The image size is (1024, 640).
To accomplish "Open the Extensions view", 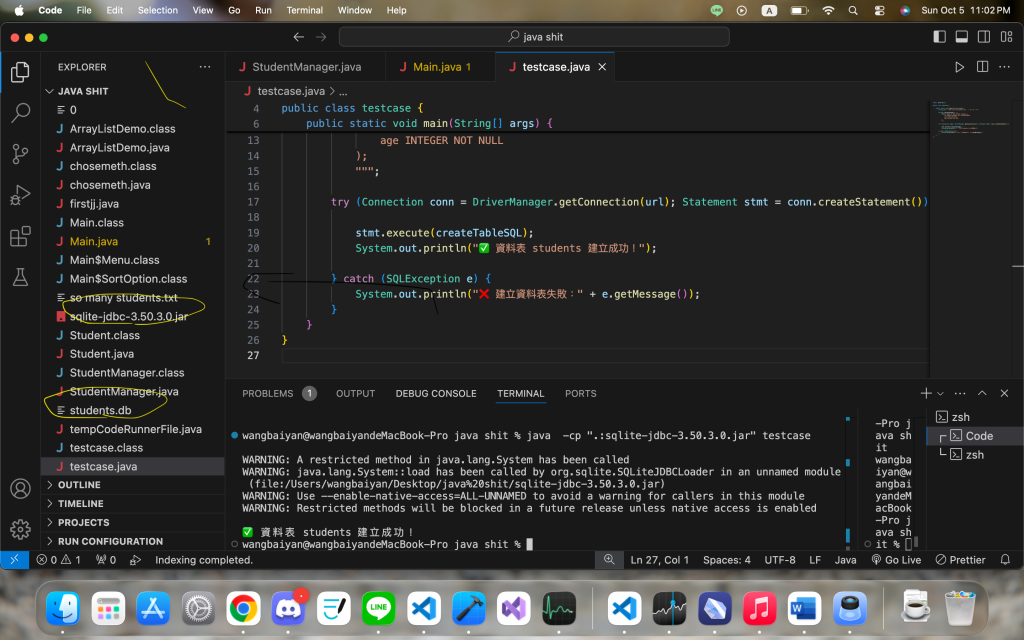I will pos(20,236).
